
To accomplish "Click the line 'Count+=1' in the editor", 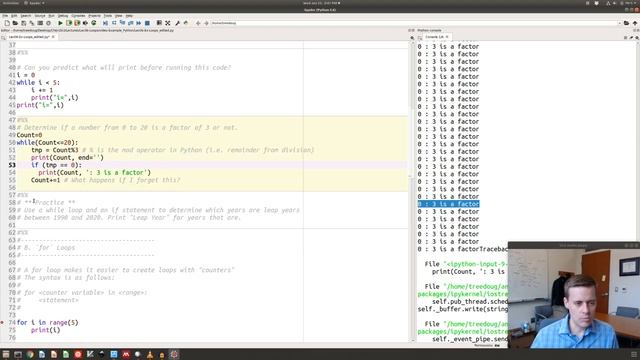I will pos(45,180).
